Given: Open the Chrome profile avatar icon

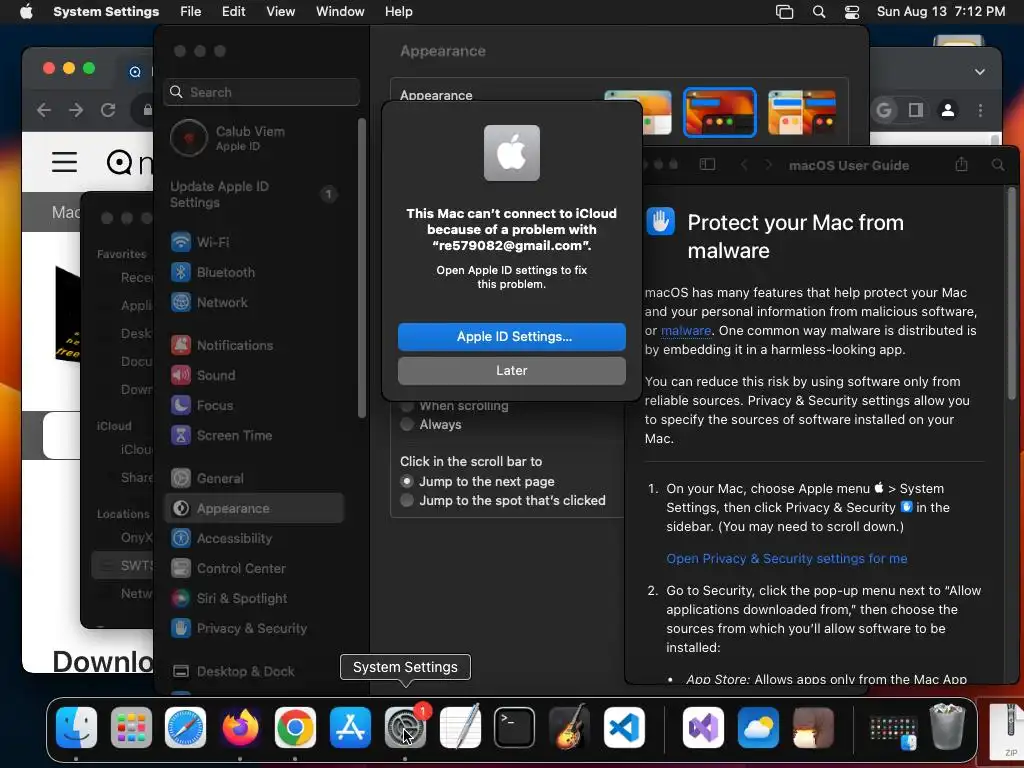Looking at the screenshot, I should [x=948, y=110].
